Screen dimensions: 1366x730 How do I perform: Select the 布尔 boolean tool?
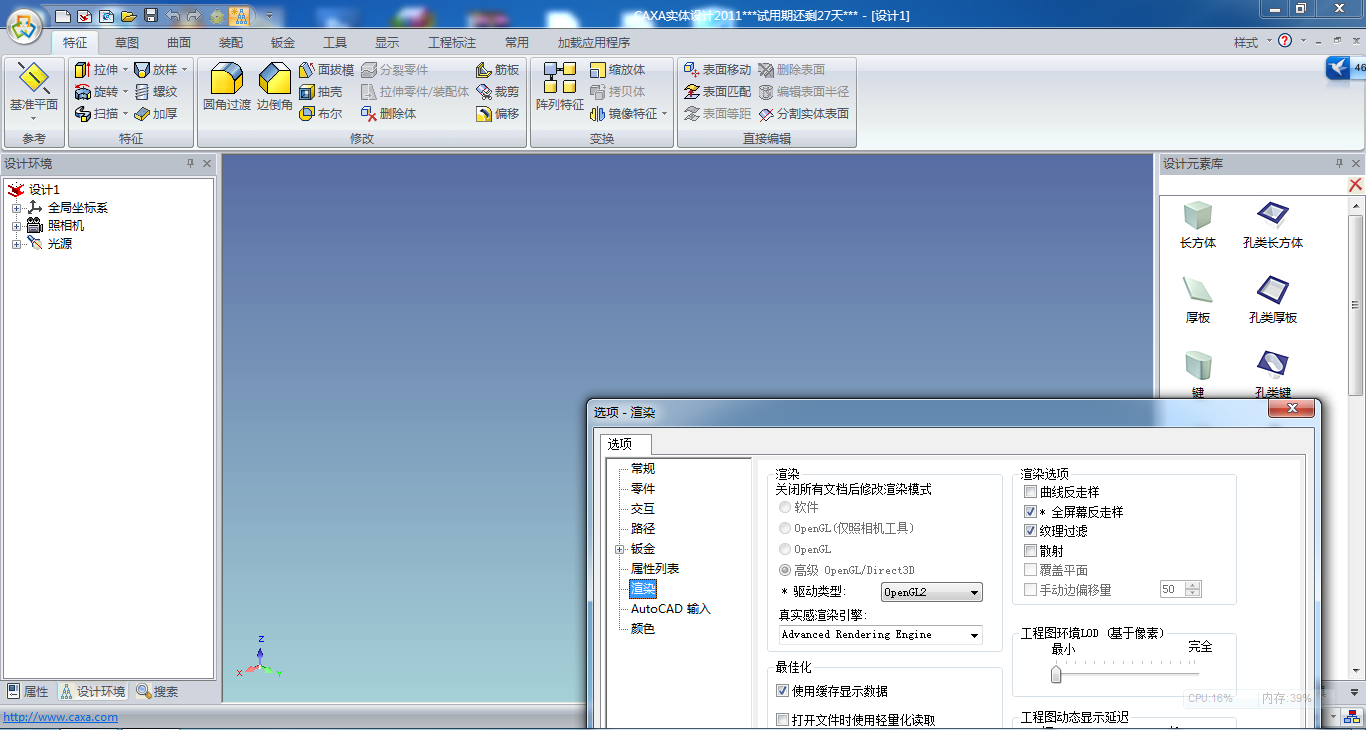(x=322, y=114)
